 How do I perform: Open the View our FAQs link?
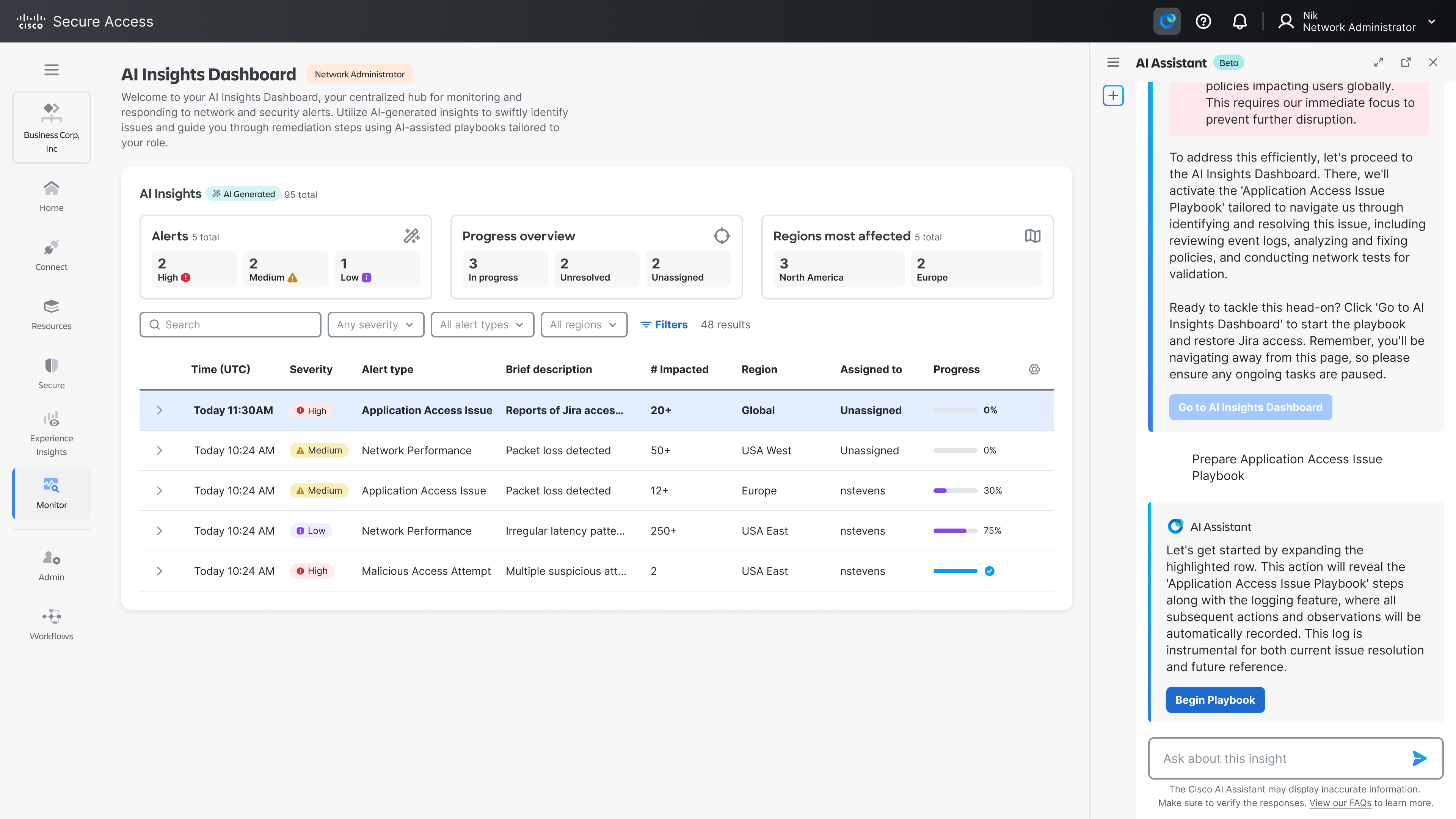pyautogui.click(x=1340, y=803)
